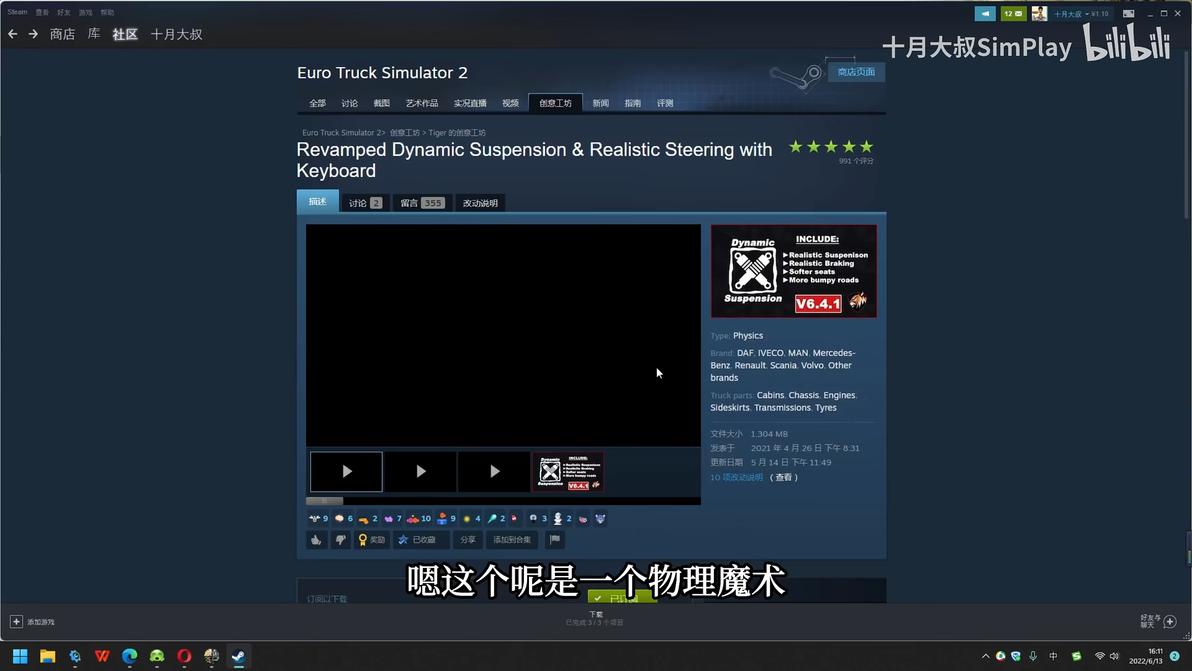Open friends and chat panel
Screen dimensions: 1192x671
(1159, 622)
